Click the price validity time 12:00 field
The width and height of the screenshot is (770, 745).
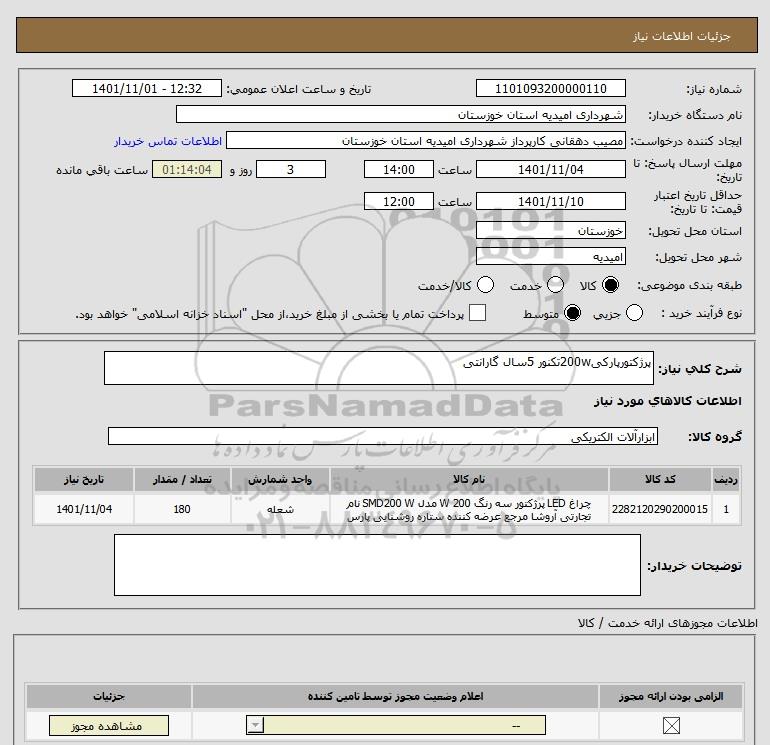(399, 201)
